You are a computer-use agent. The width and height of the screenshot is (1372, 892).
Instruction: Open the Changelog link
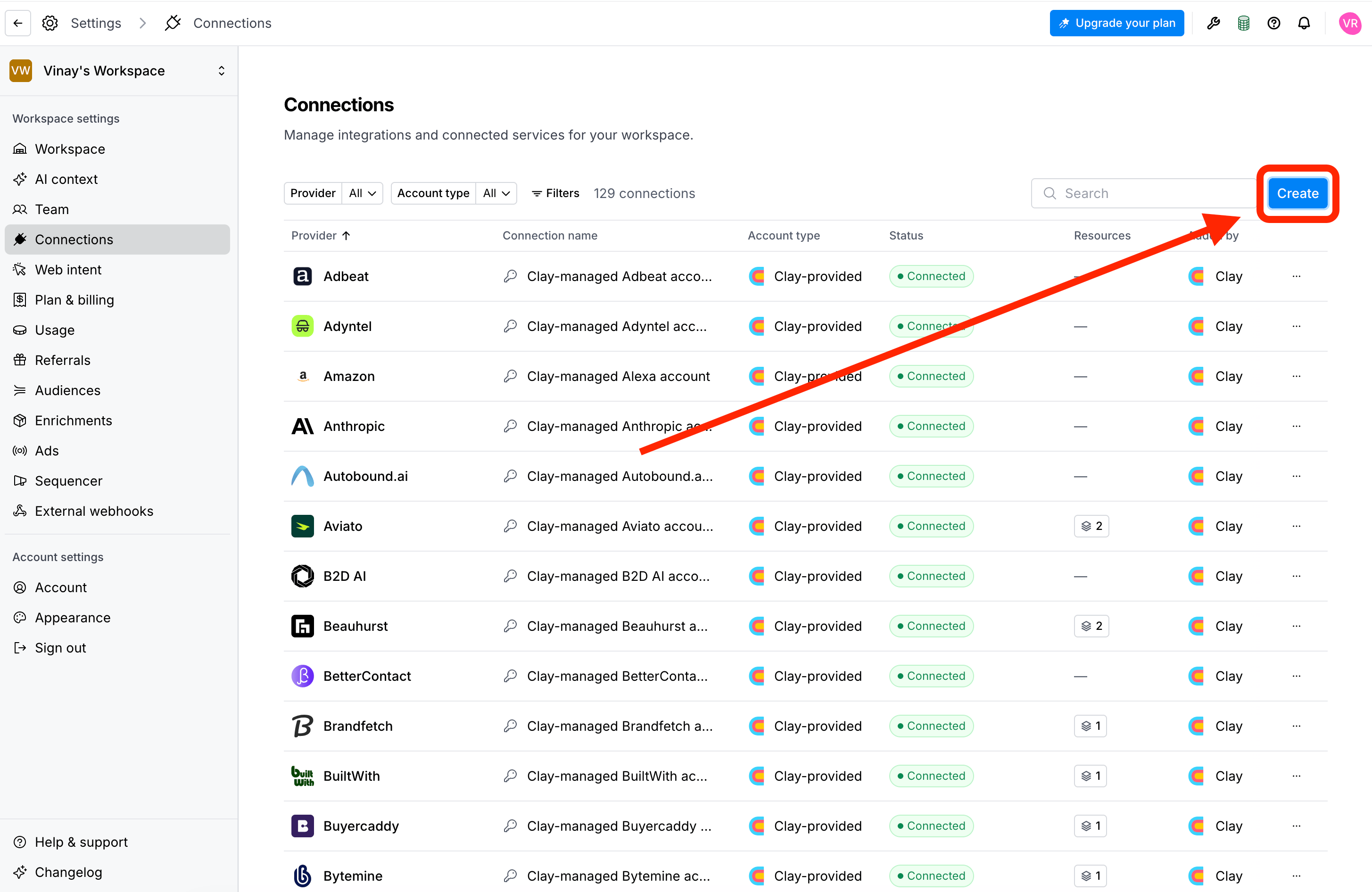tap(117, 872)
